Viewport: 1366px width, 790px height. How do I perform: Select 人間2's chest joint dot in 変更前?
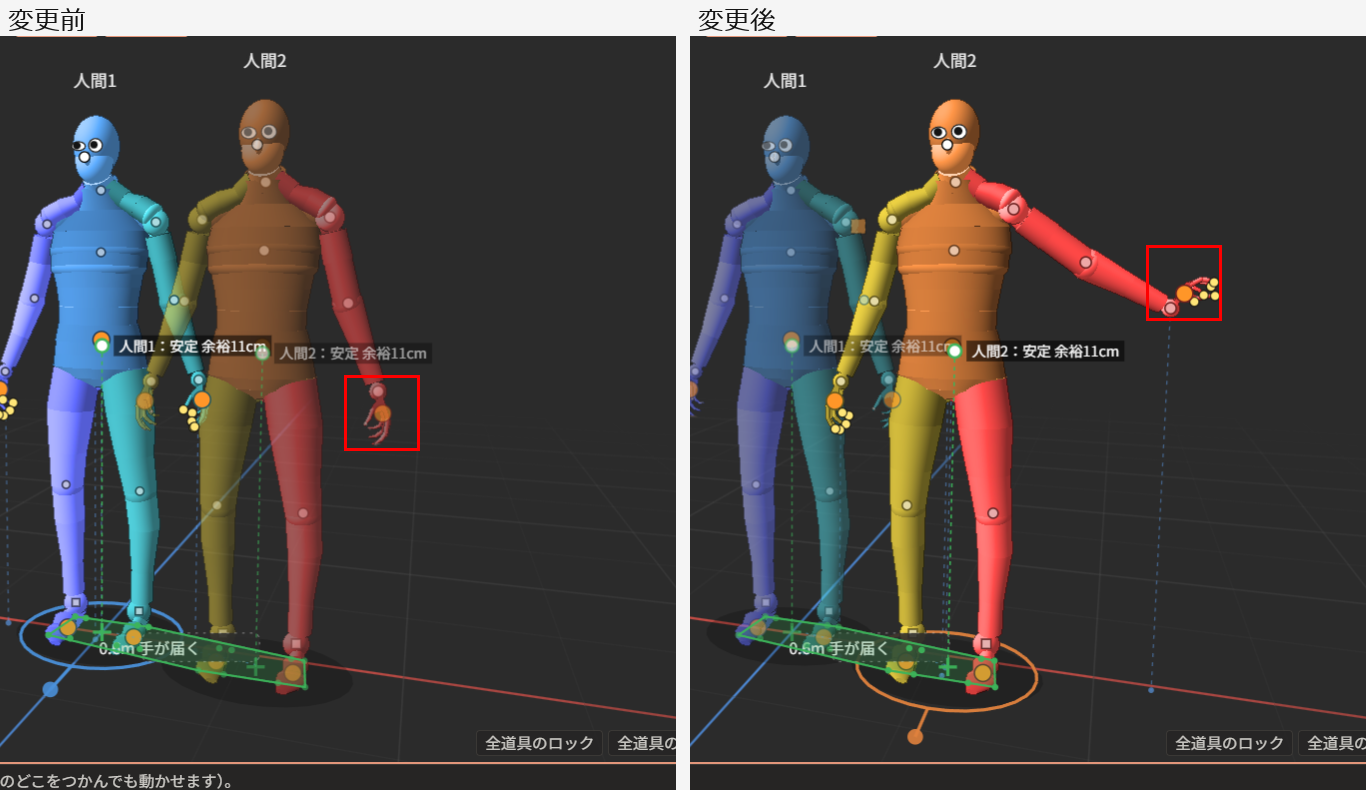(264, 251)
